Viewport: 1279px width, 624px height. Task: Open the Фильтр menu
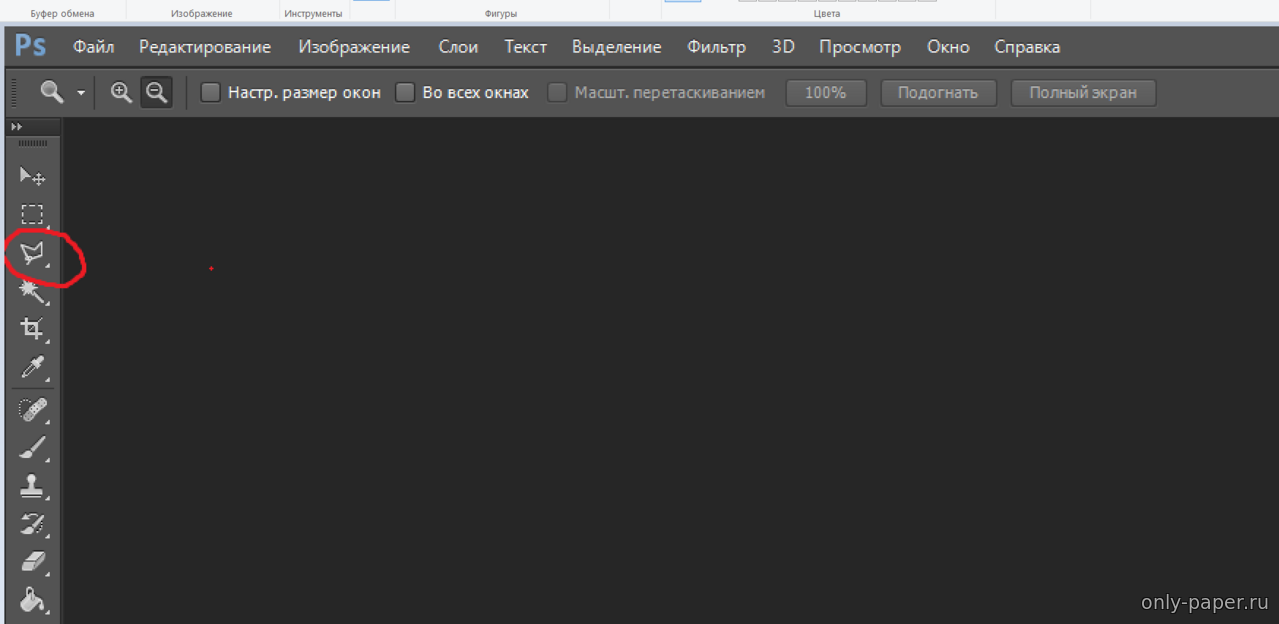tap(716, 47)
